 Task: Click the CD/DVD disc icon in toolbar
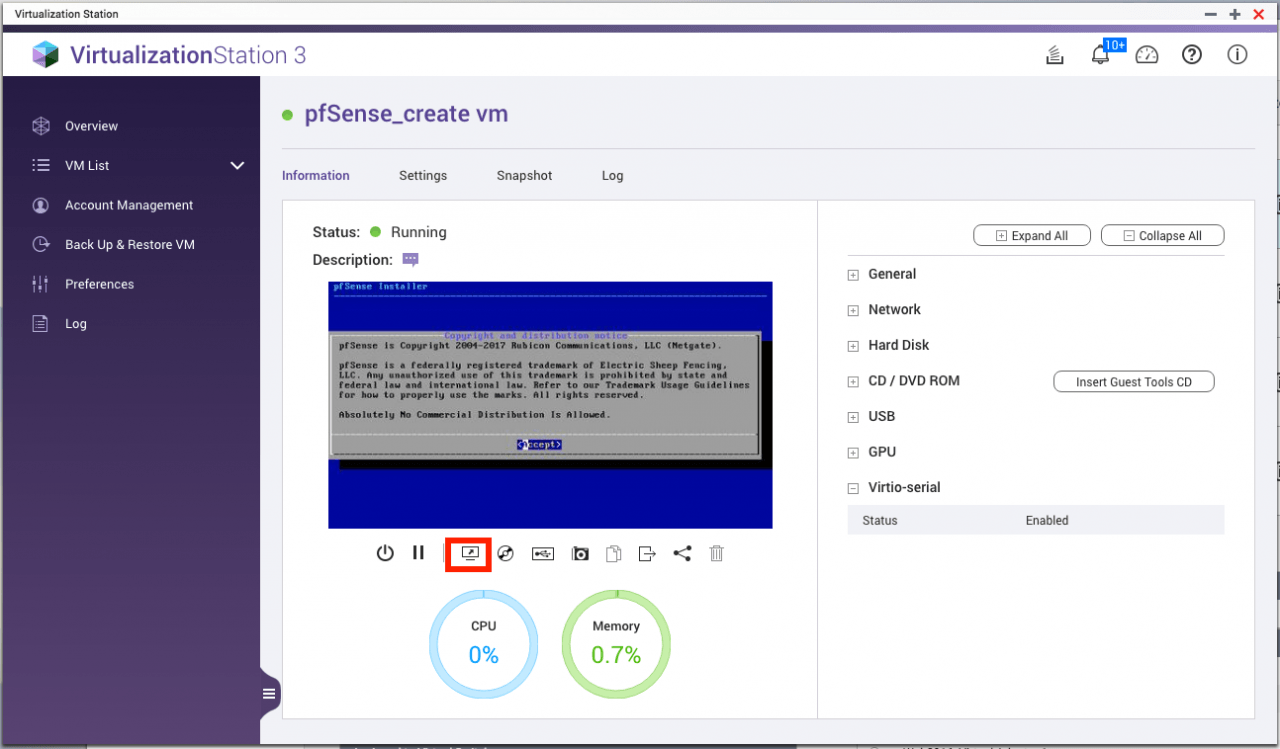pos(506,553)
